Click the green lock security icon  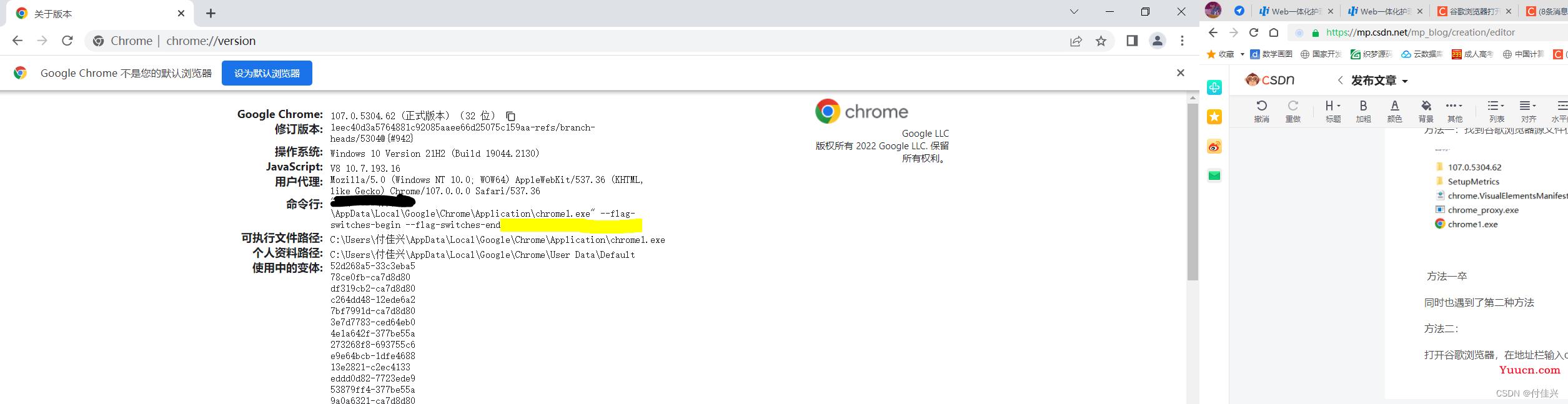1315,33
